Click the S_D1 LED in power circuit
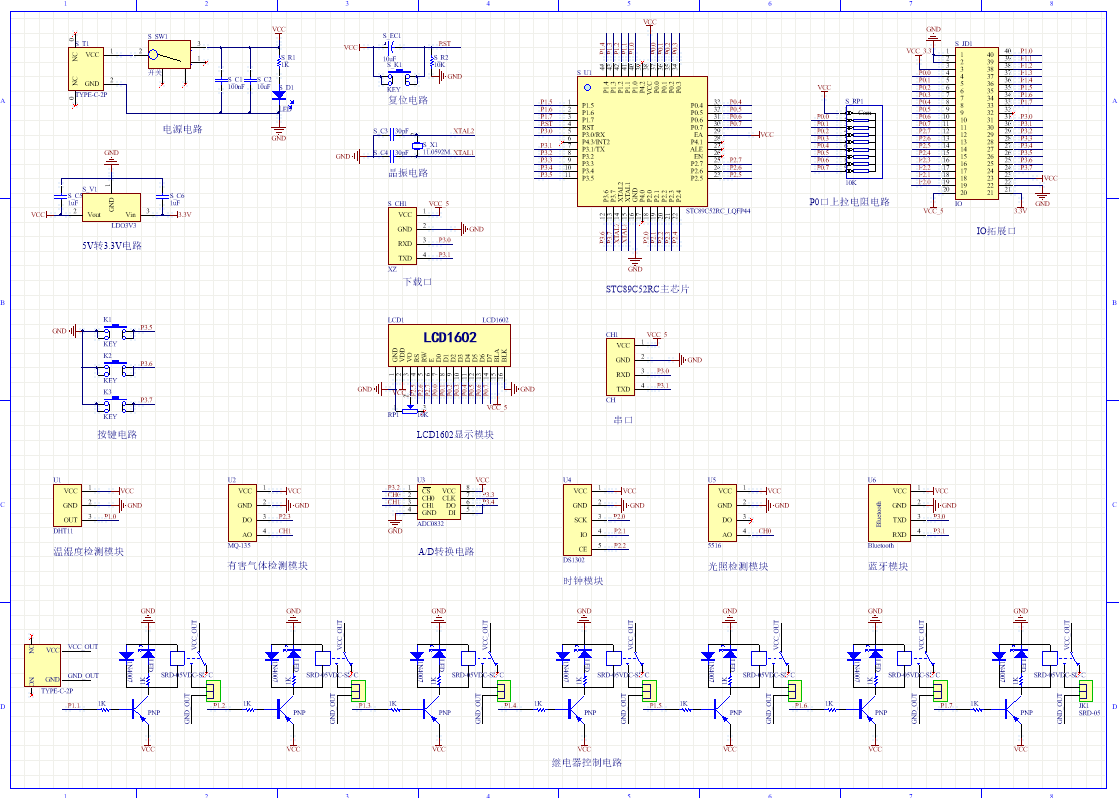Screen dimensions: 1119x798 coord(280,96)
